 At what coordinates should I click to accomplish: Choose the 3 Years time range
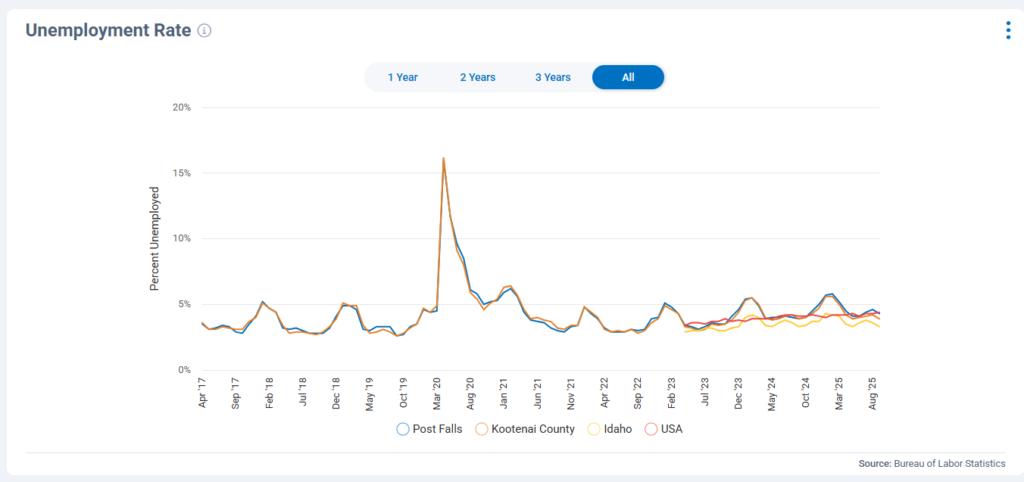[x=552, y=77]
